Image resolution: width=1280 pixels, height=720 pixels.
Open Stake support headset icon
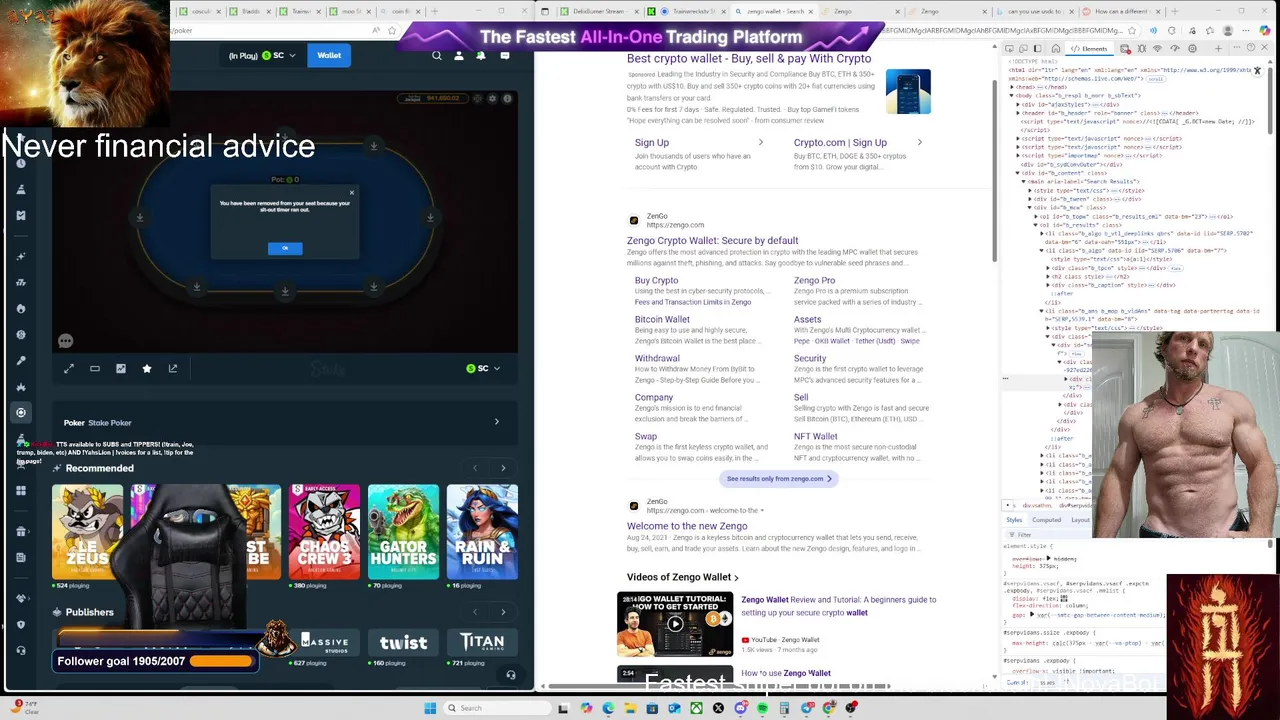(x=510, y=675)
